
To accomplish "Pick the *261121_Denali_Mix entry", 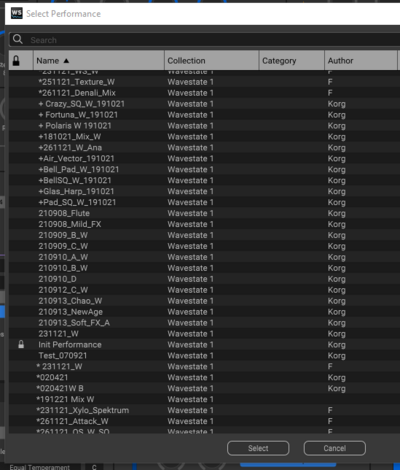I will 204,93.
